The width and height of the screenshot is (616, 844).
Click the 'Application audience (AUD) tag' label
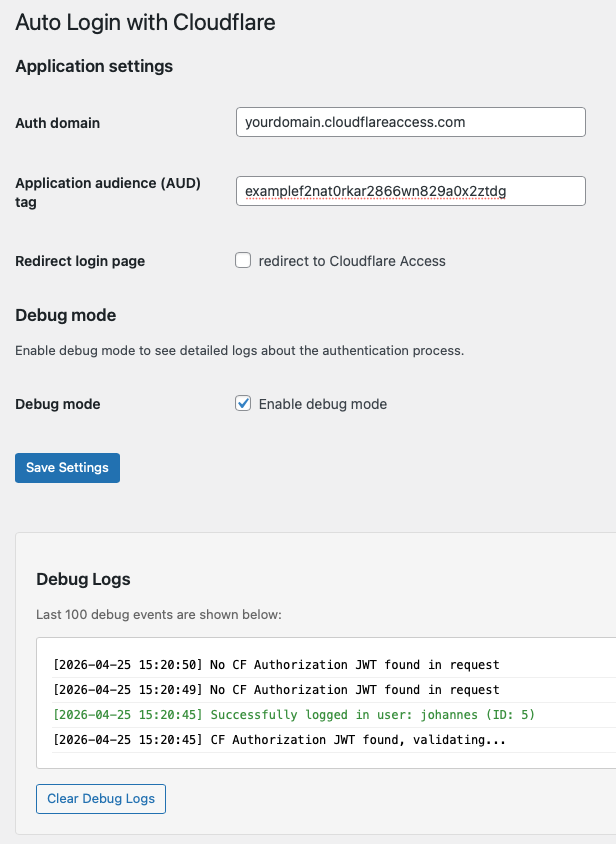point(108,193)
